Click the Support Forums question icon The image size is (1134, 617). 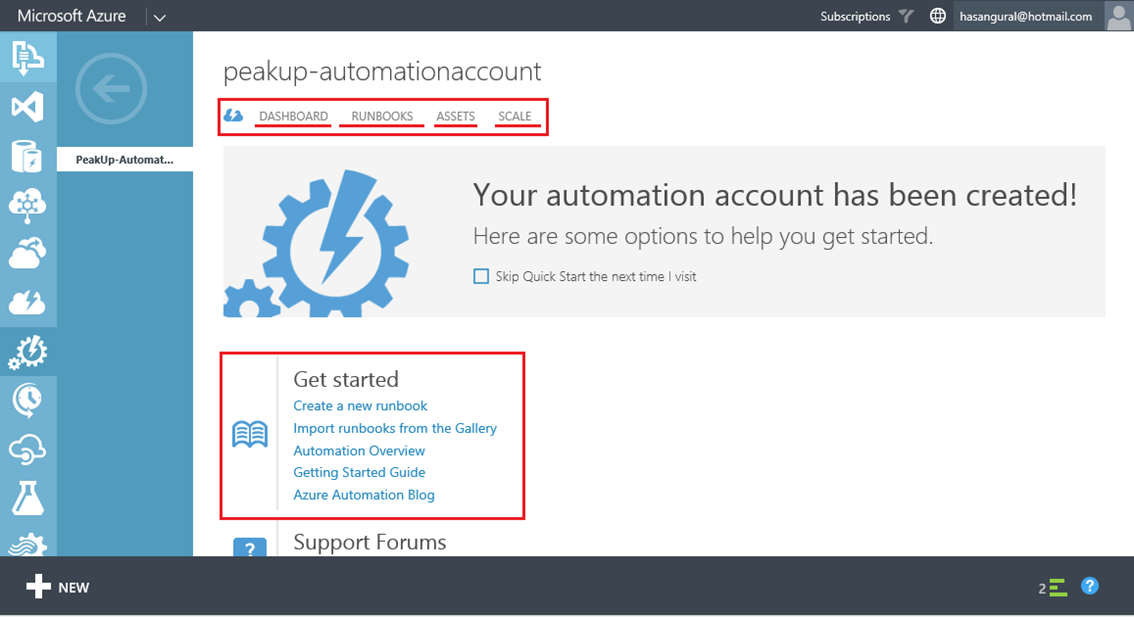[250, 547]
